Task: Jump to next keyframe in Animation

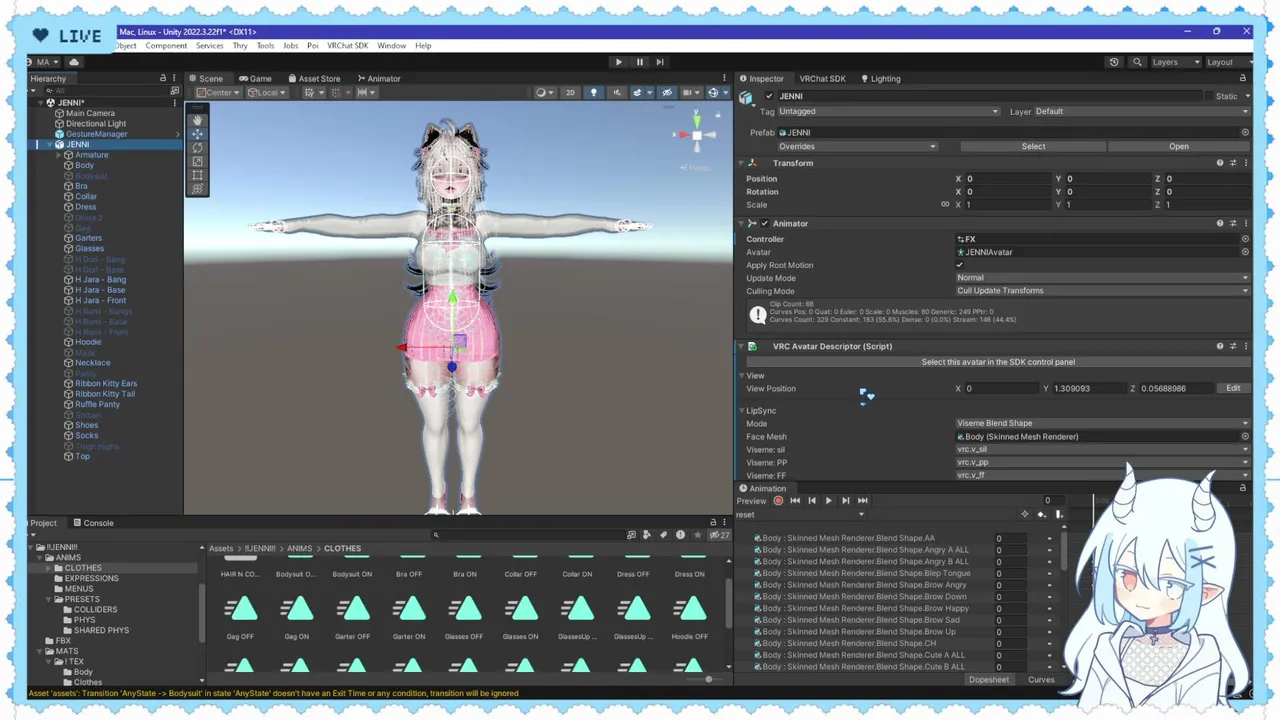Action: click(x=845, y=500)
